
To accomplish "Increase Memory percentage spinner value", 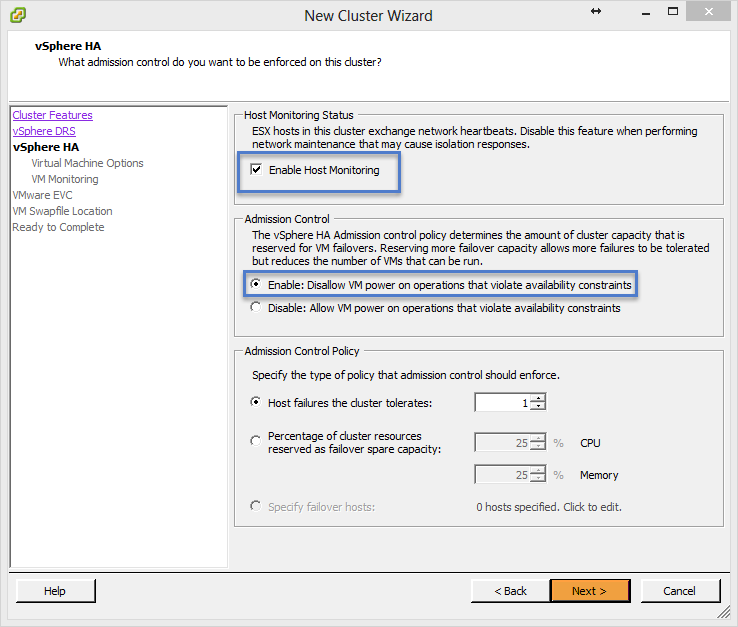I will pyautogui.click(x=538, y=471).
